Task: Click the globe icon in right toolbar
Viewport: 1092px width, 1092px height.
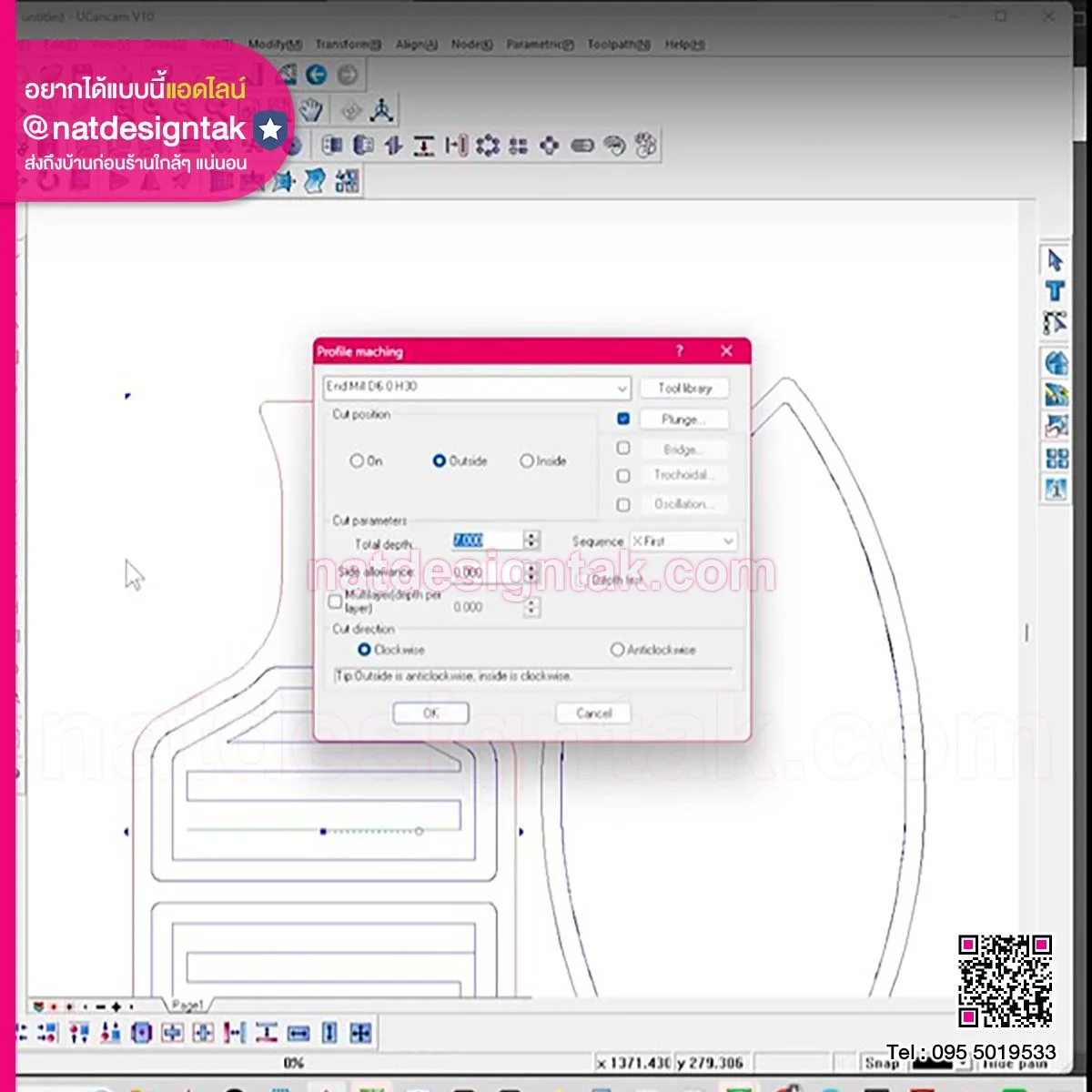Action: coord(1056,363)
